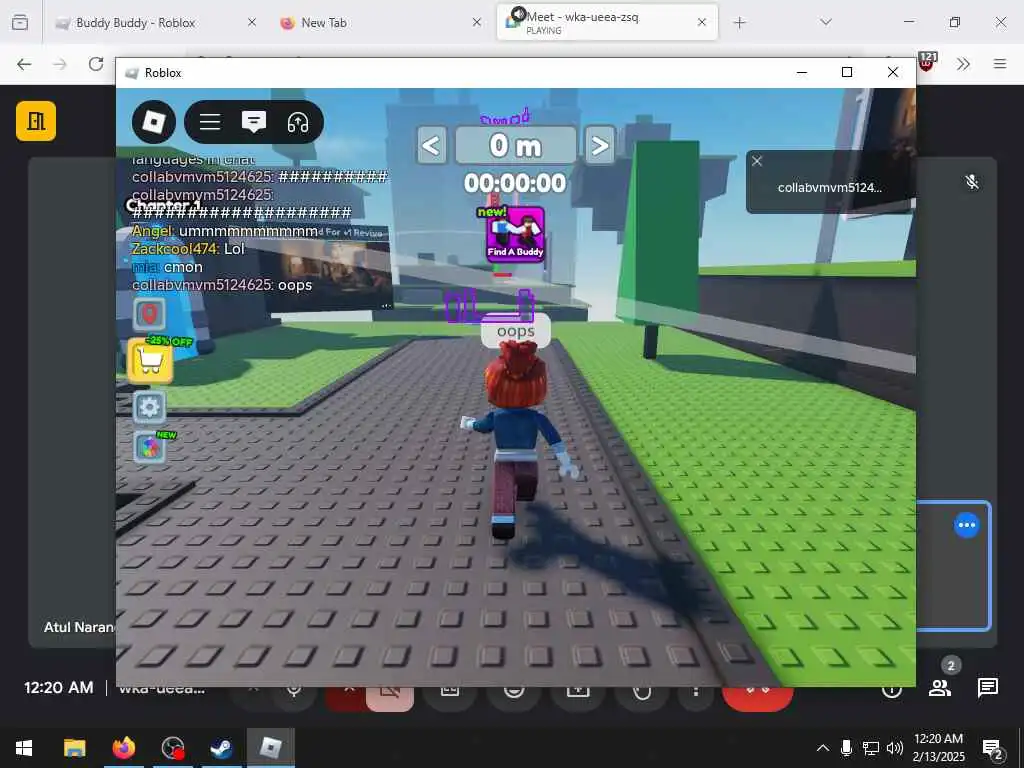Open the Roblox hamburger menu

(x=210, y=122)
